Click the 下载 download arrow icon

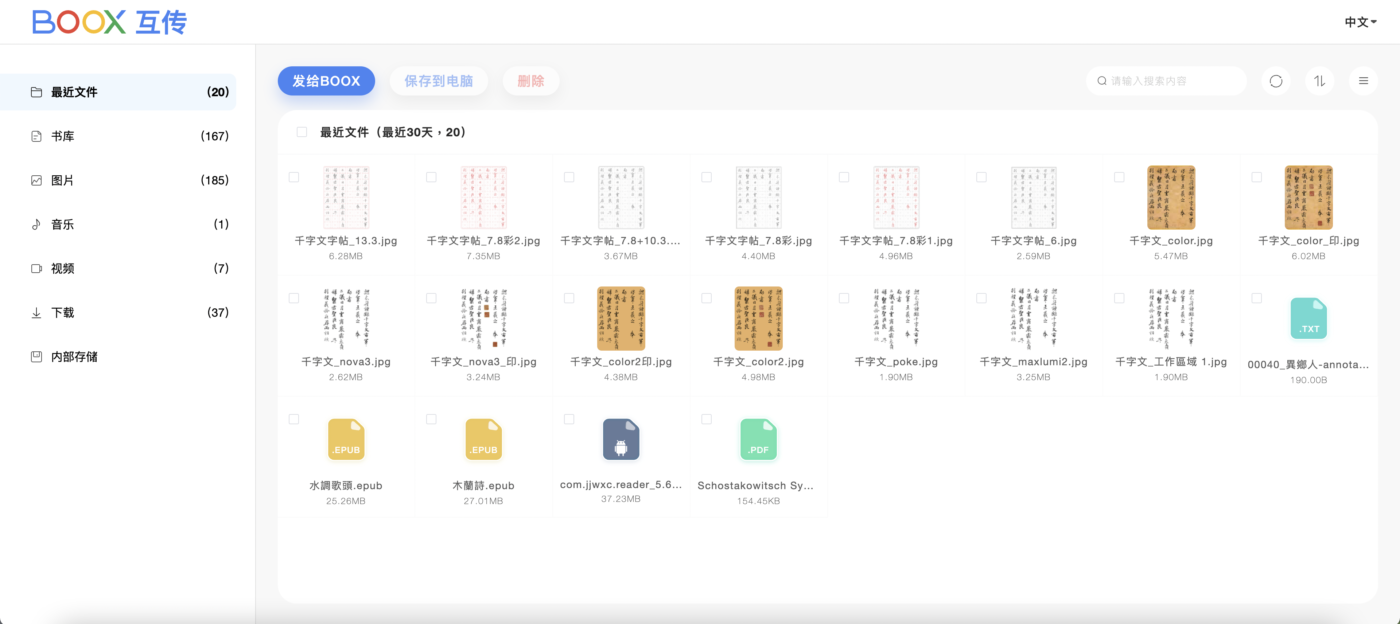point(36,313)
